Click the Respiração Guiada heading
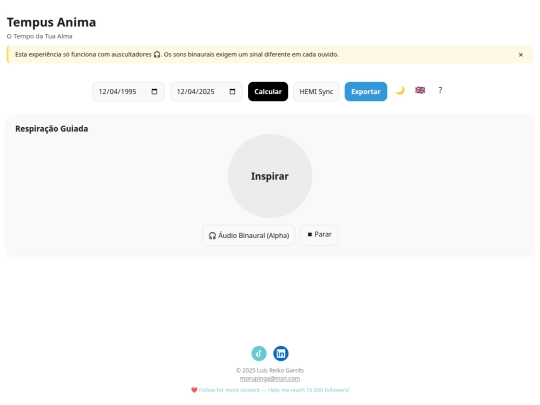540x405 pixels. click(x=52, y=129)
